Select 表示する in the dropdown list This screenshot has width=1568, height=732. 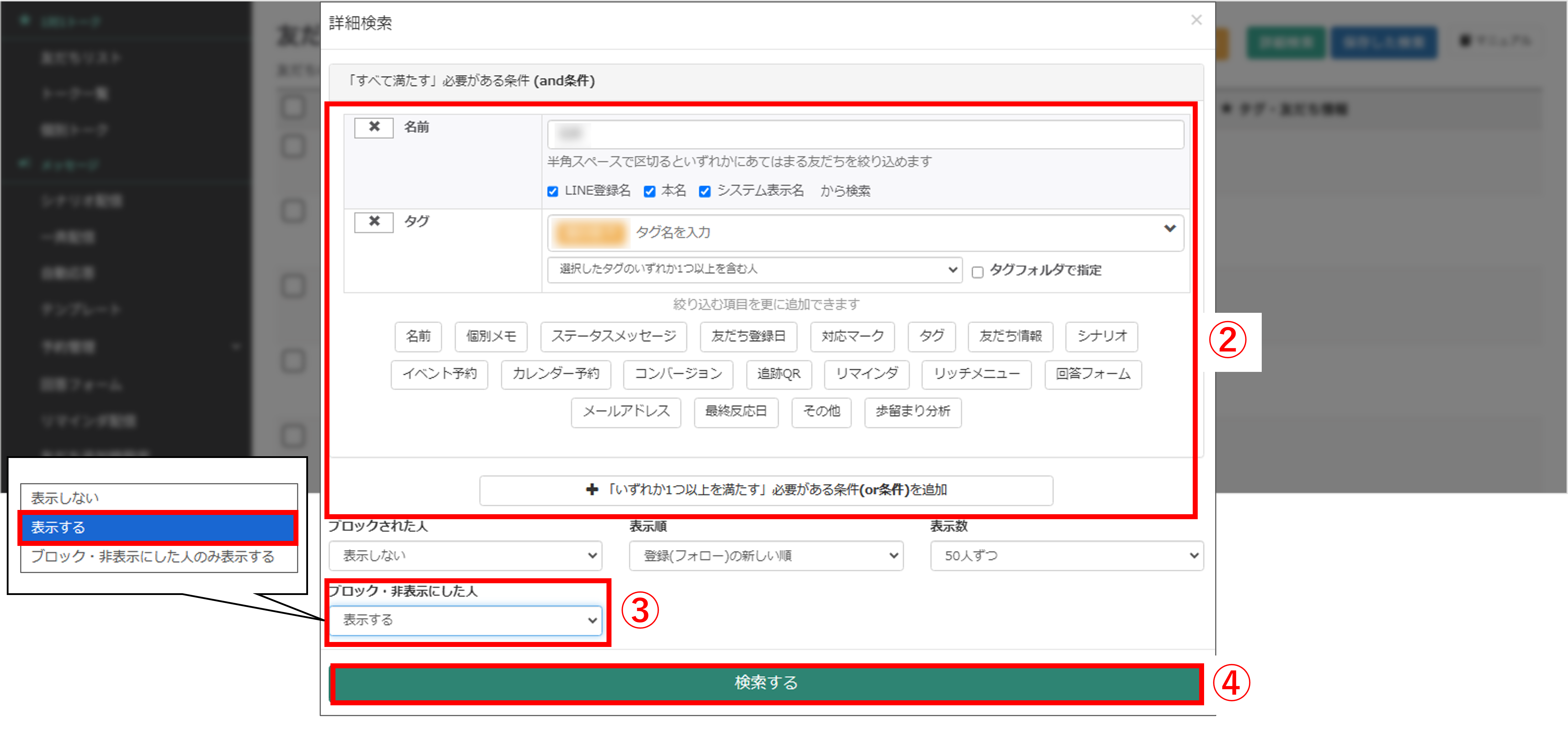tap(159, 527)
